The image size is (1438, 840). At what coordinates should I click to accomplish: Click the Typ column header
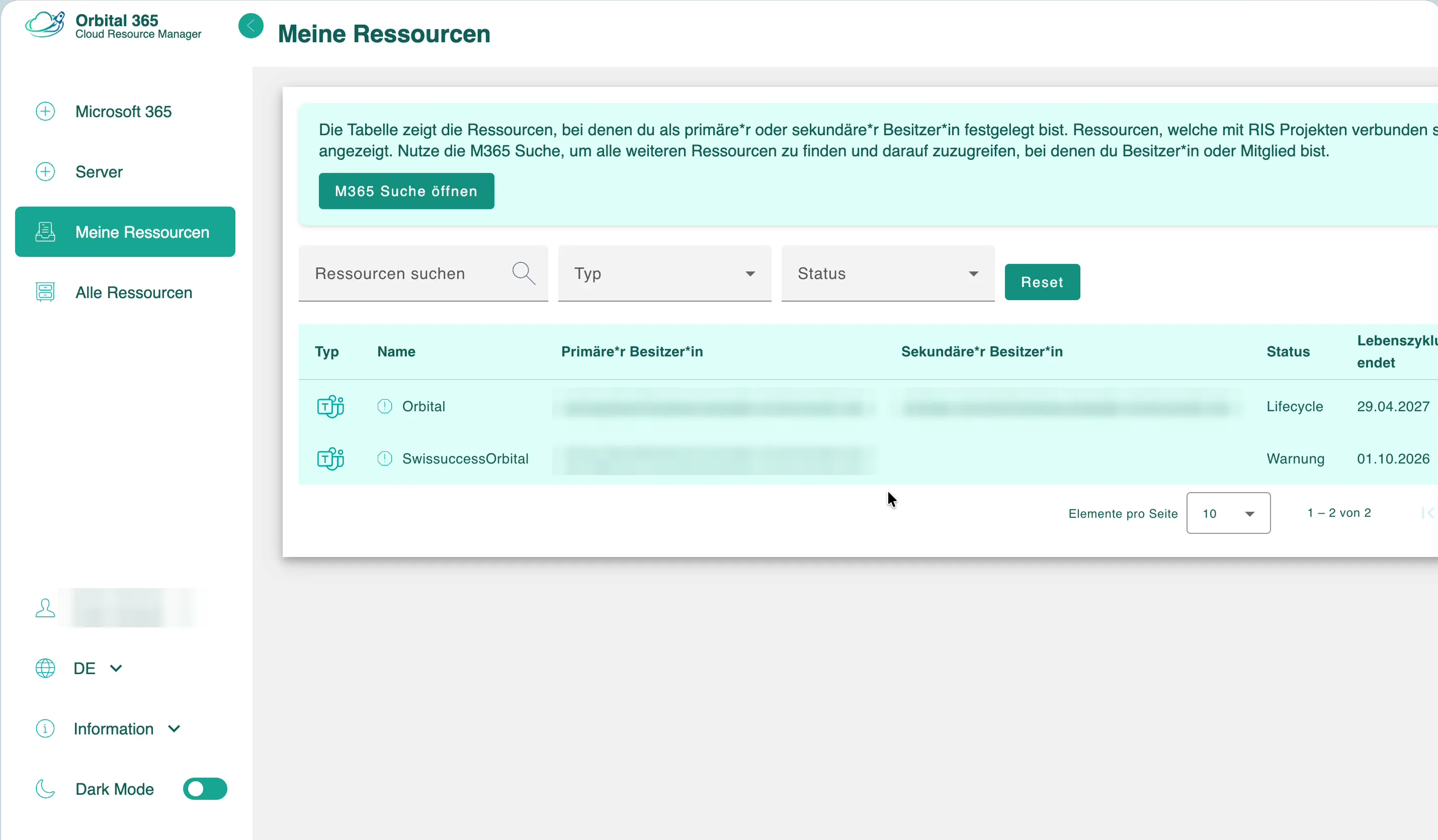(327, 352)
